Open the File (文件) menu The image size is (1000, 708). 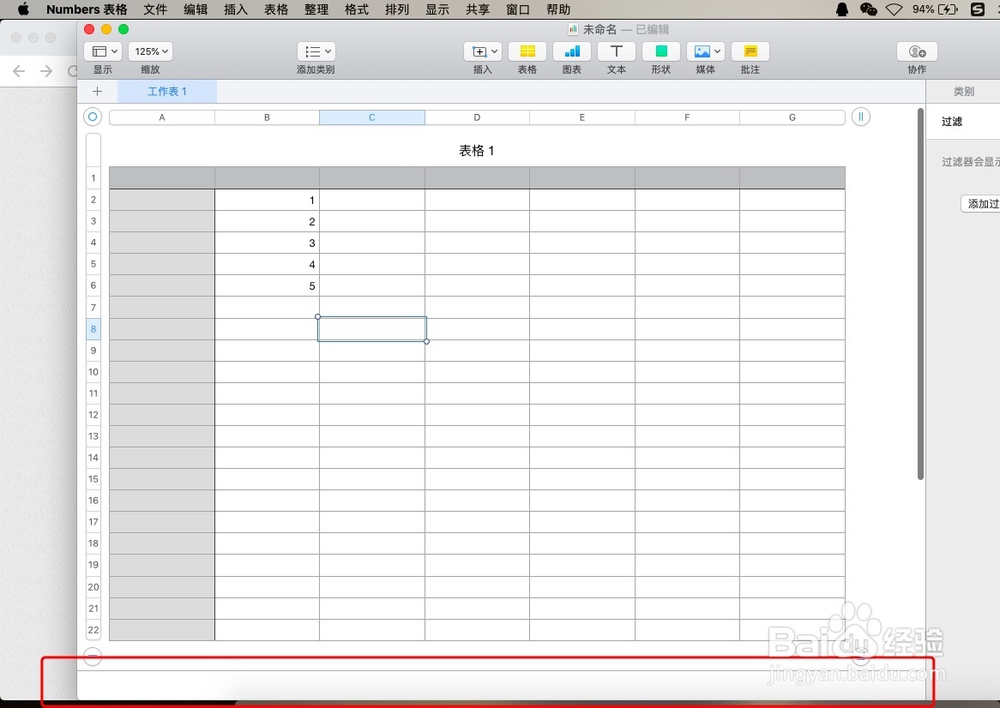tap(155, 10)
